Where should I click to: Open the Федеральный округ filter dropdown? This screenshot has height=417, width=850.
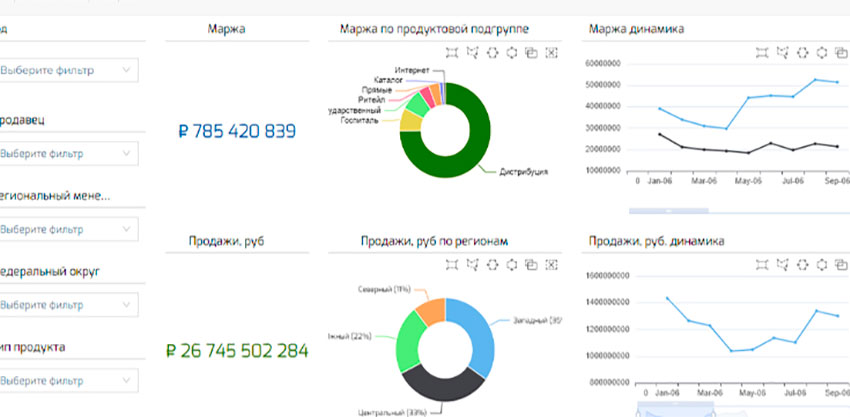click(68, 304)
